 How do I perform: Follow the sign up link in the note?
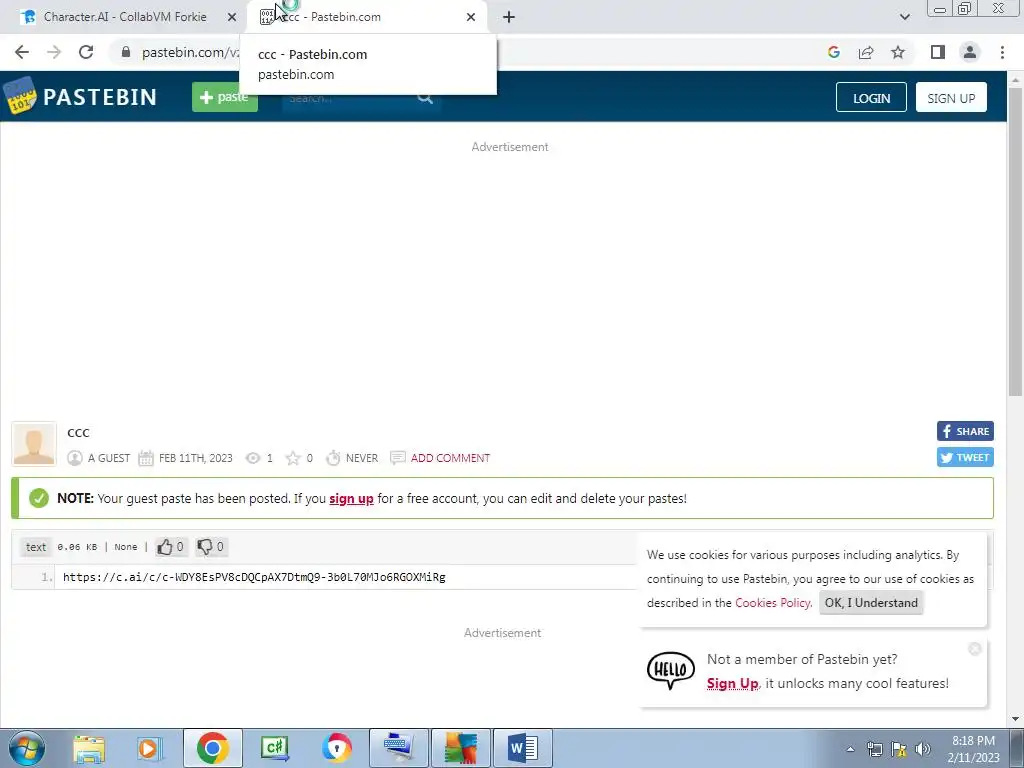pos(351,498)
